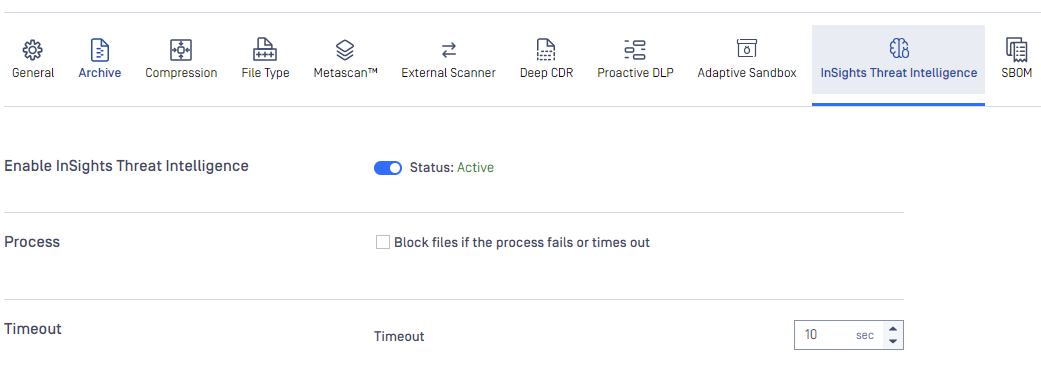Decrease timeout with the down arrow

893,341
